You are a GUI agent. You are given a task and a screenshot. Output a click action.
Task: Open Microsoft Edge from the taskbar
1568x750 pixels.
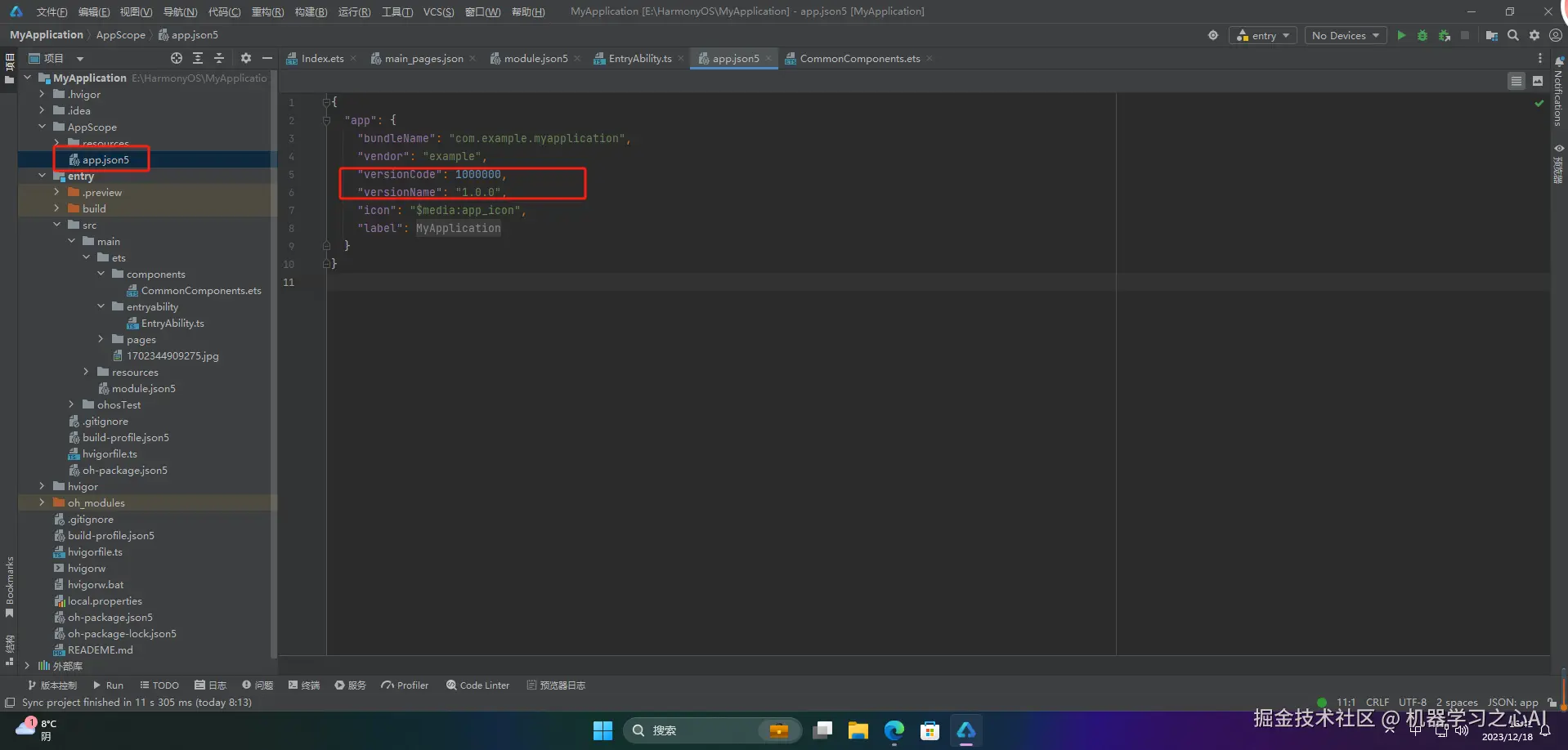(894, 730)
